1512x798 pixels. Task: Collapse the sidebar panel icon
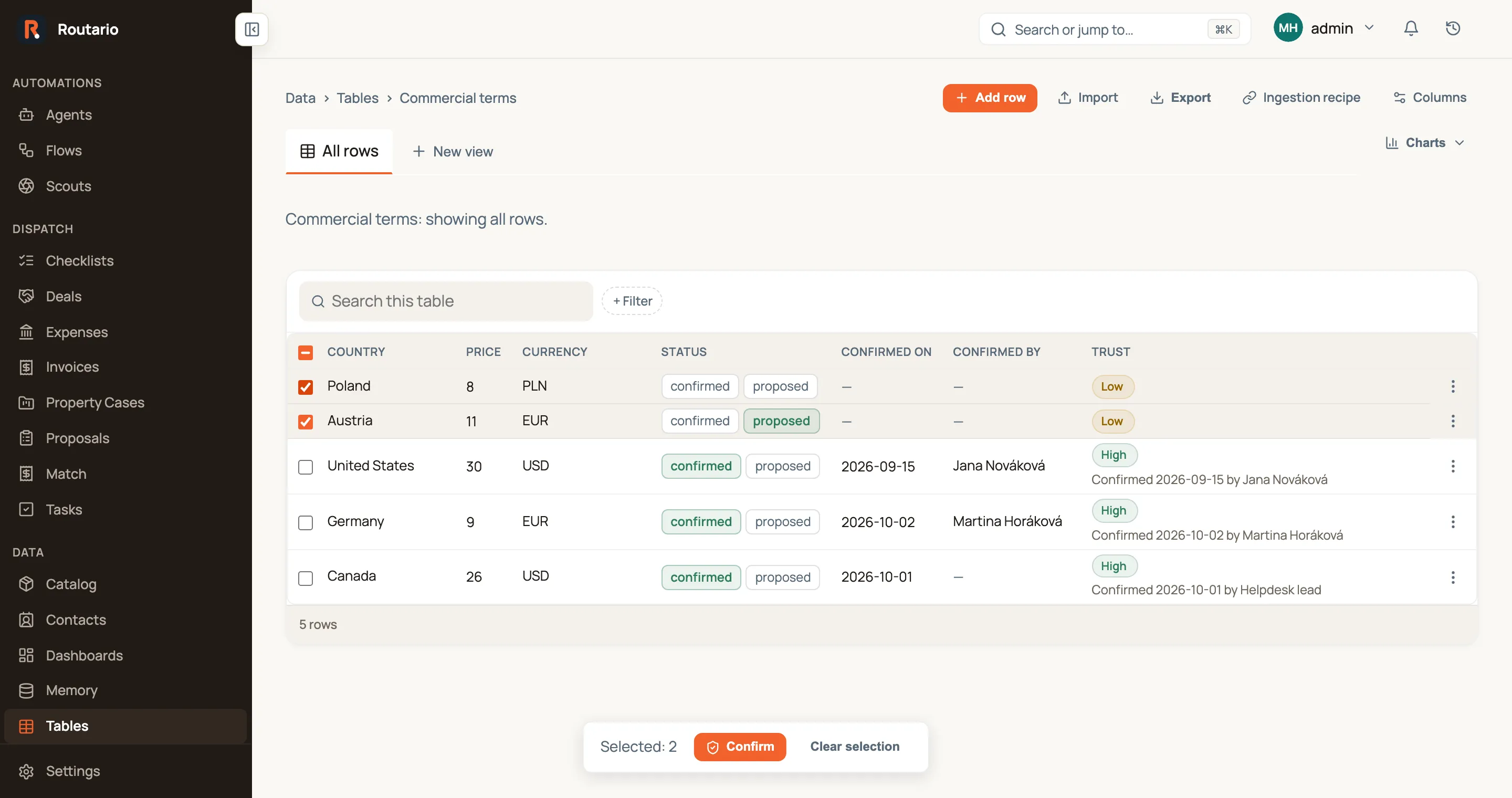251,29
